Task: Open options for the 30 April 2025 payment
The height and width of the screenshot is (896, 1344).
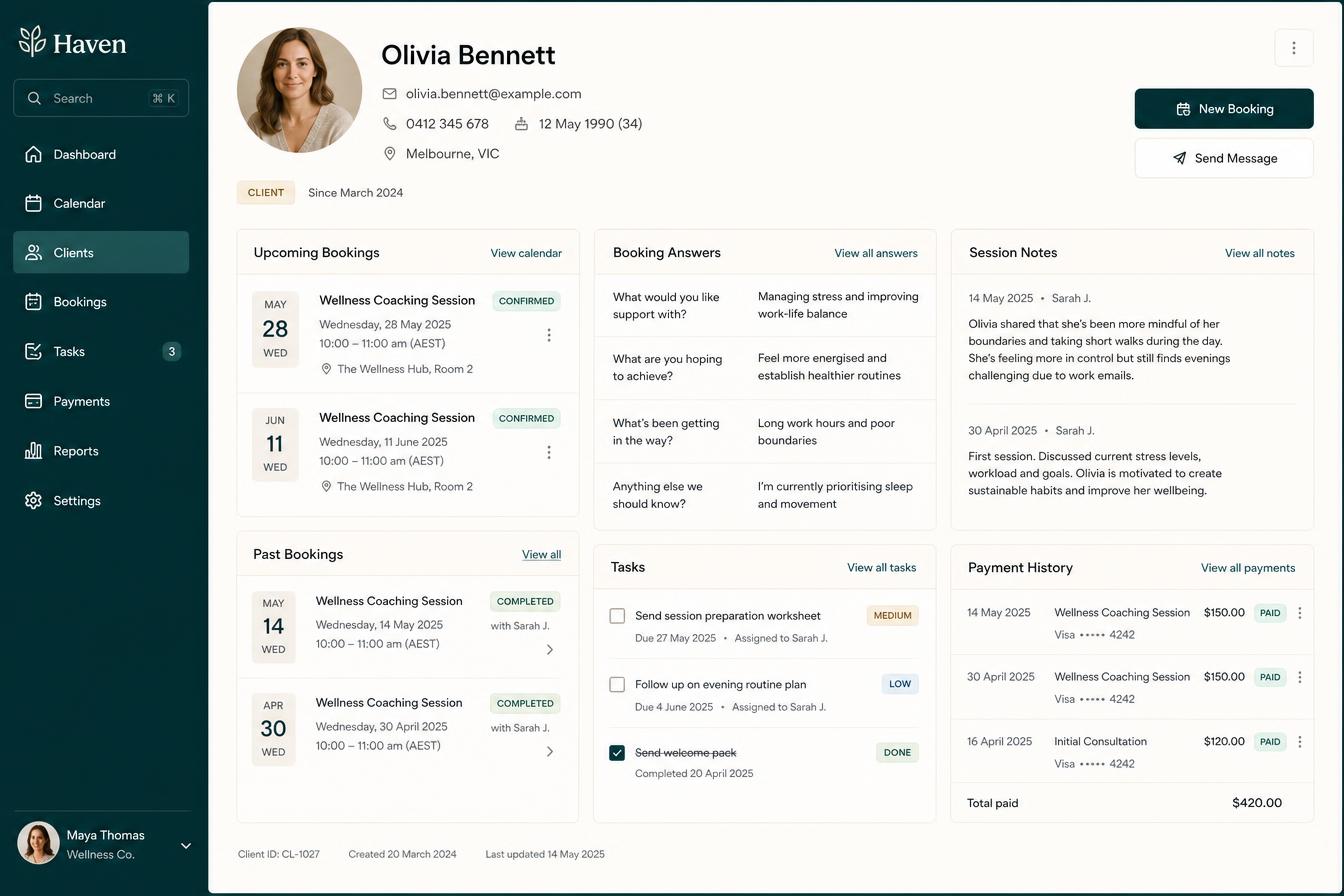Action: pyautogui.click(x=1300, y=677)
